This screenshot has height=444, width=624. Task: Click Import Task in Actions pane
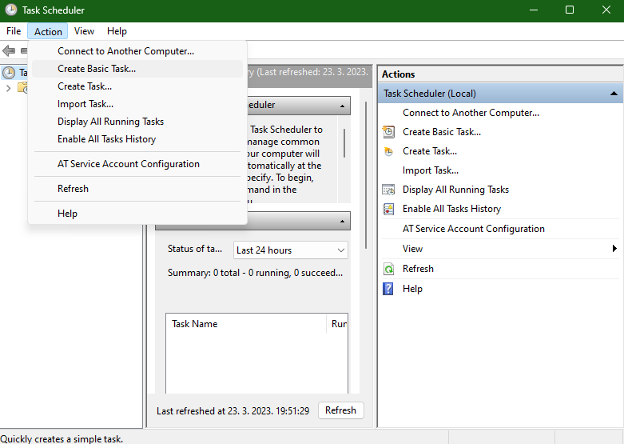[430, 170]
